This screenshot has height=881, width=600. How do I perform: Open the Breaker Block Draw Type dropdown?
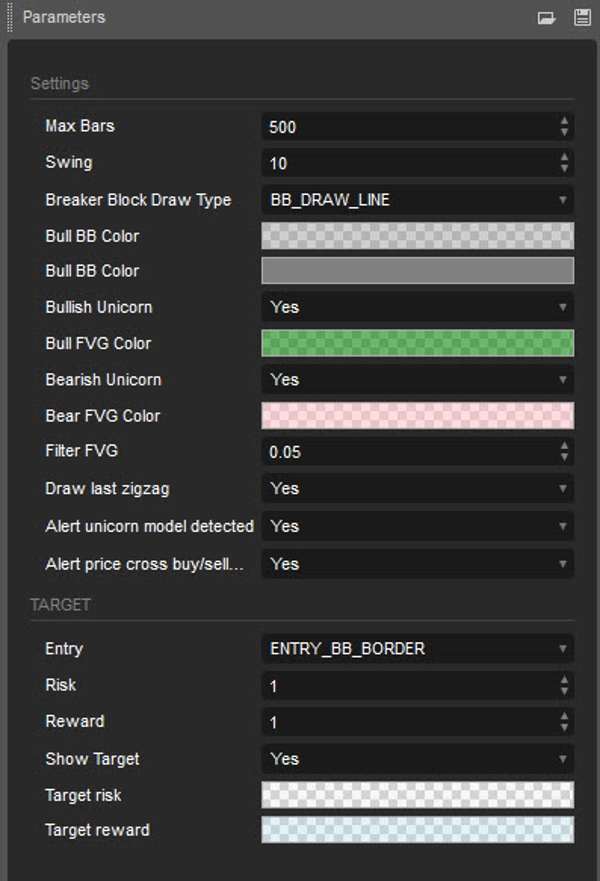pyautogui.click(x=417, y=200)
